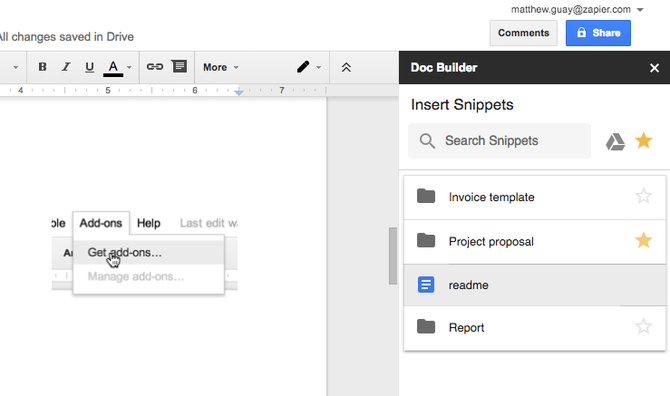Insert a link with the chain icon
Image resolution: width=670 pixels, height=396 pixels.
click(155, 67)
